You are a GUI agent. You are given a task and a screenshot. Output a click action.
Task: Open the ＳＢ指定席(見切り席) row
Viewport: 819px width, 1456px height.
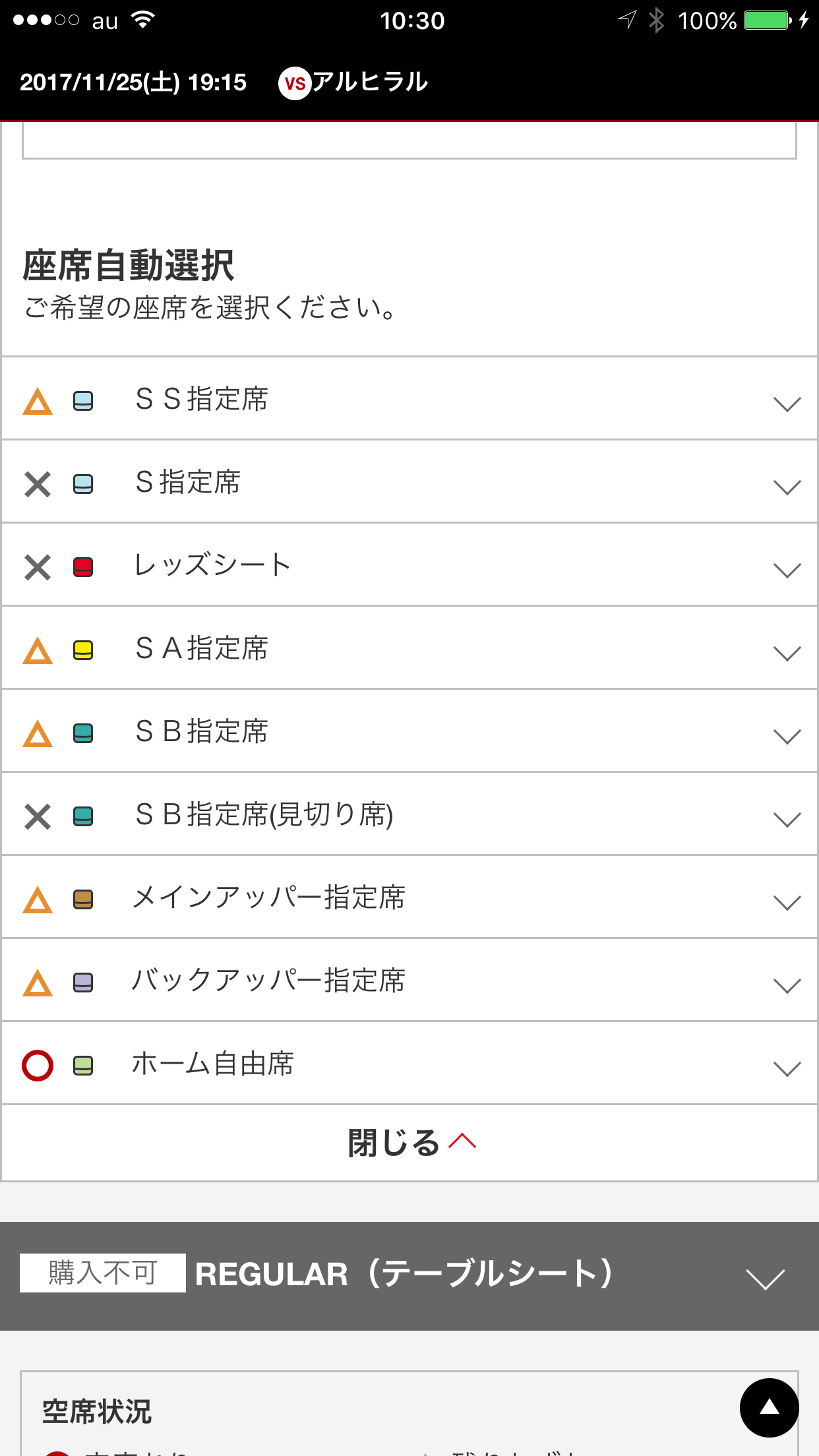coord(264,815)
